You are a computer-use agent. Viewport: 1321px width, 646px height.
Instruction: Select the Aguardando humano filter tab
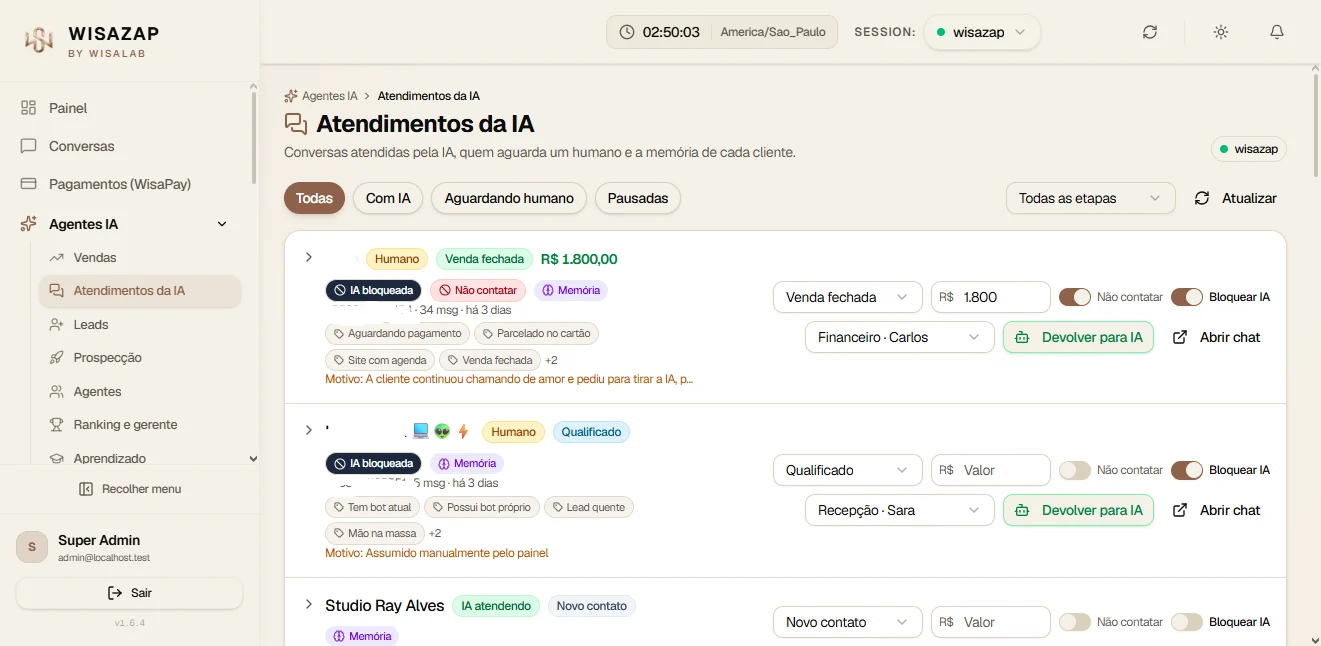(x=509, y=198)
